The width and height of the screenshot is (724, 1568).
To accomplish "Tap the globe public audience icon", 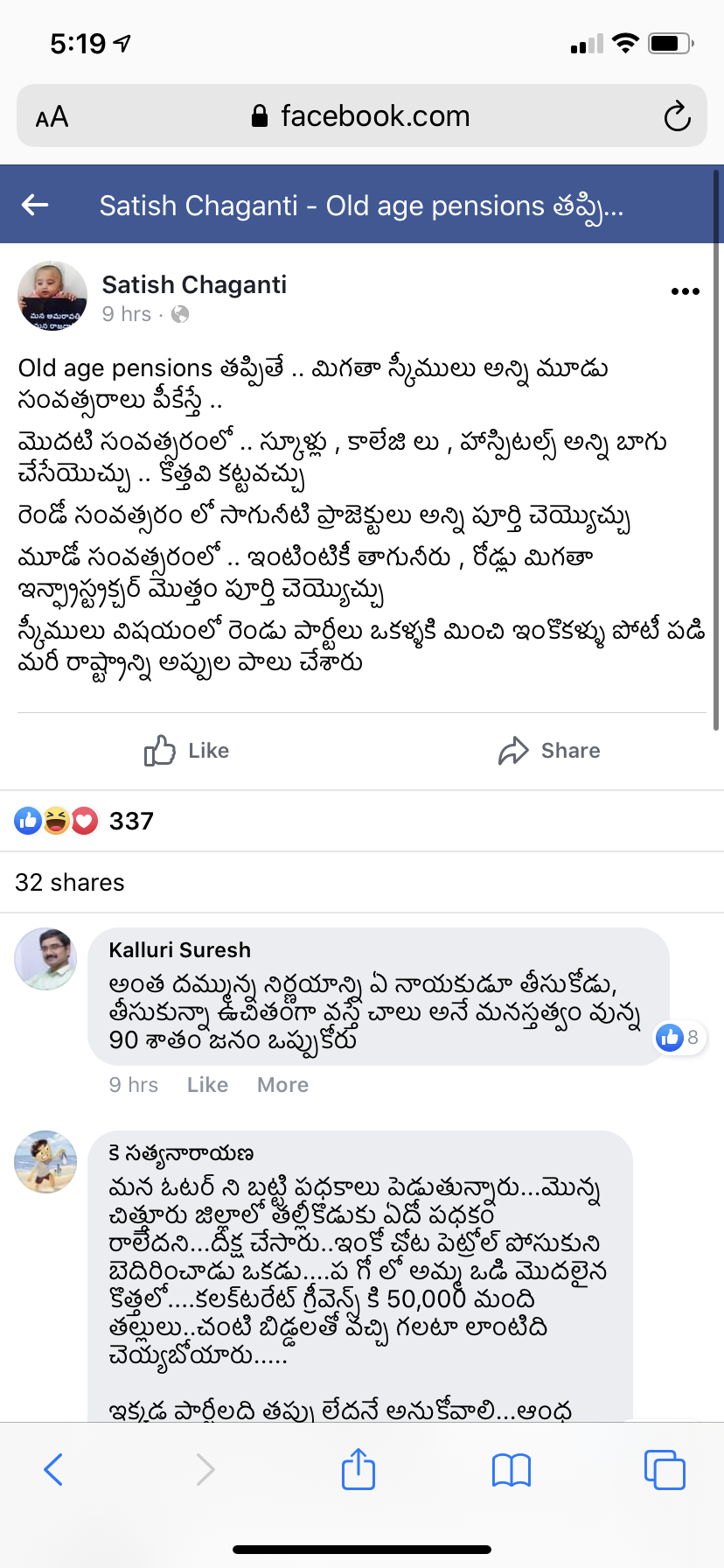I will [x=180, y=314].
